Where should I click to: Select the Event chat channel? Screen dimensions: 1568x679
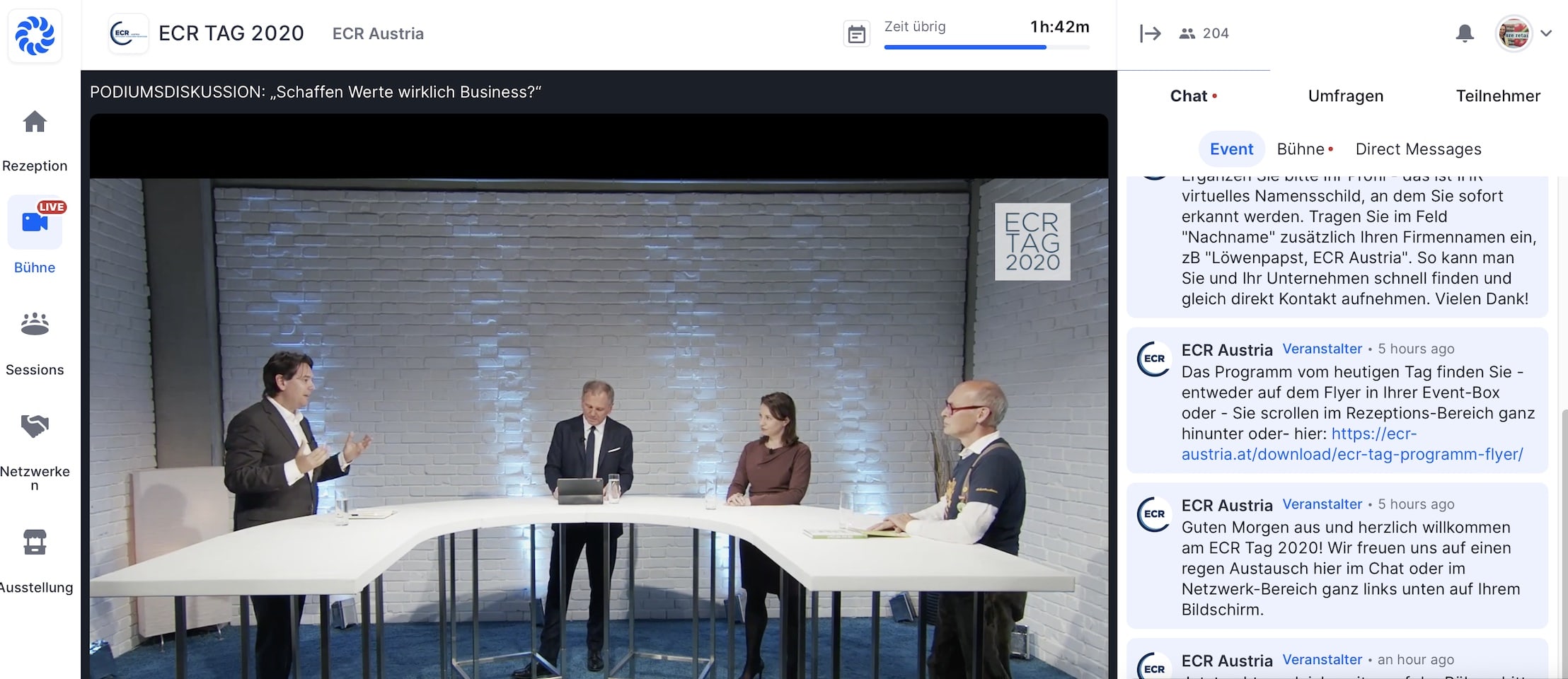pos(1231,149)
